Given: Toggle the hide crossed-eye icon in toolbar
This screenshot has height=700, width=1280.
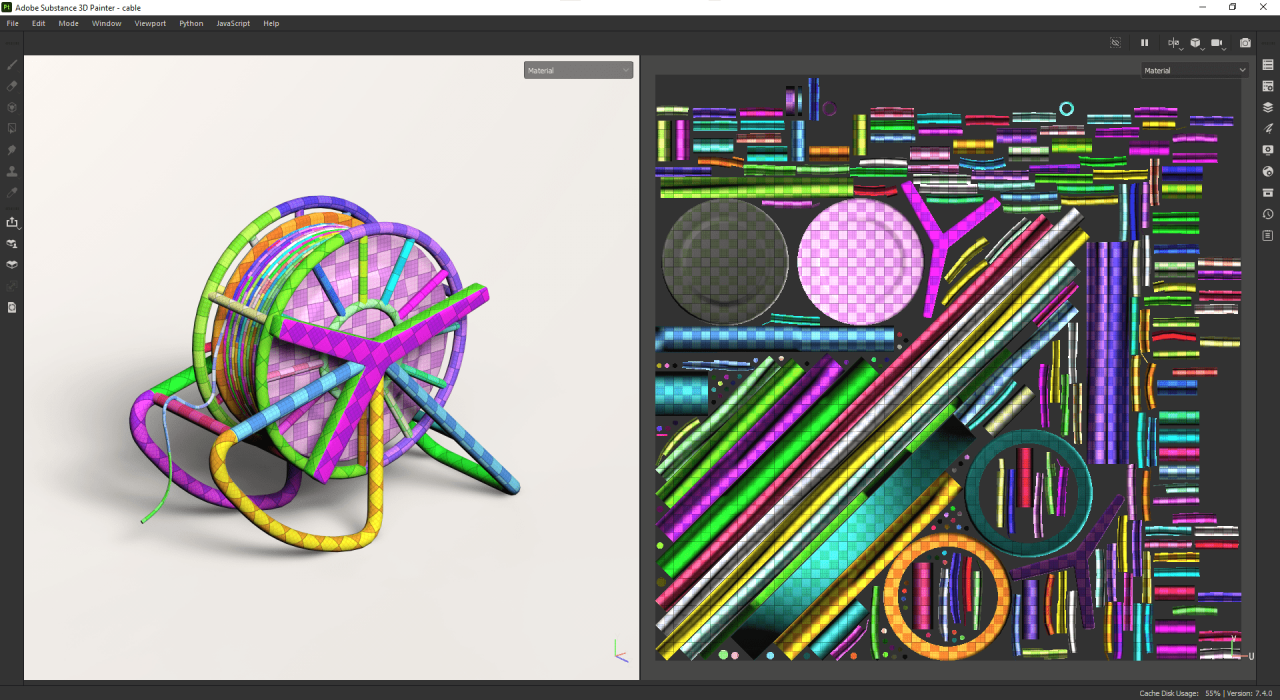Looking at the screenshot, I should [x=1116, y=43].
